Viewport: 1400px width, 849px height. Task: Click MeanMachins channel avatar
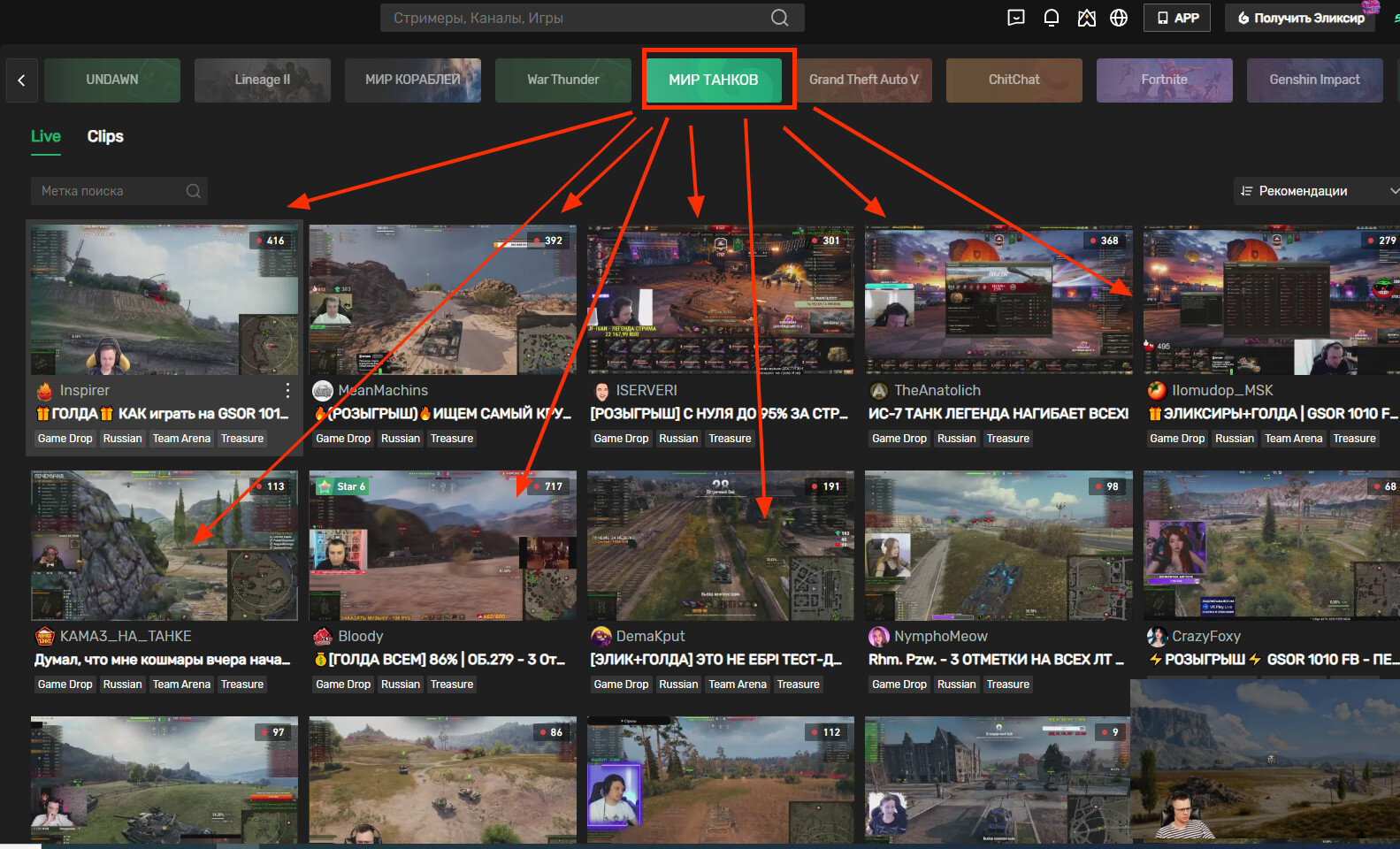pyautogui.click(x=323, y=390)
